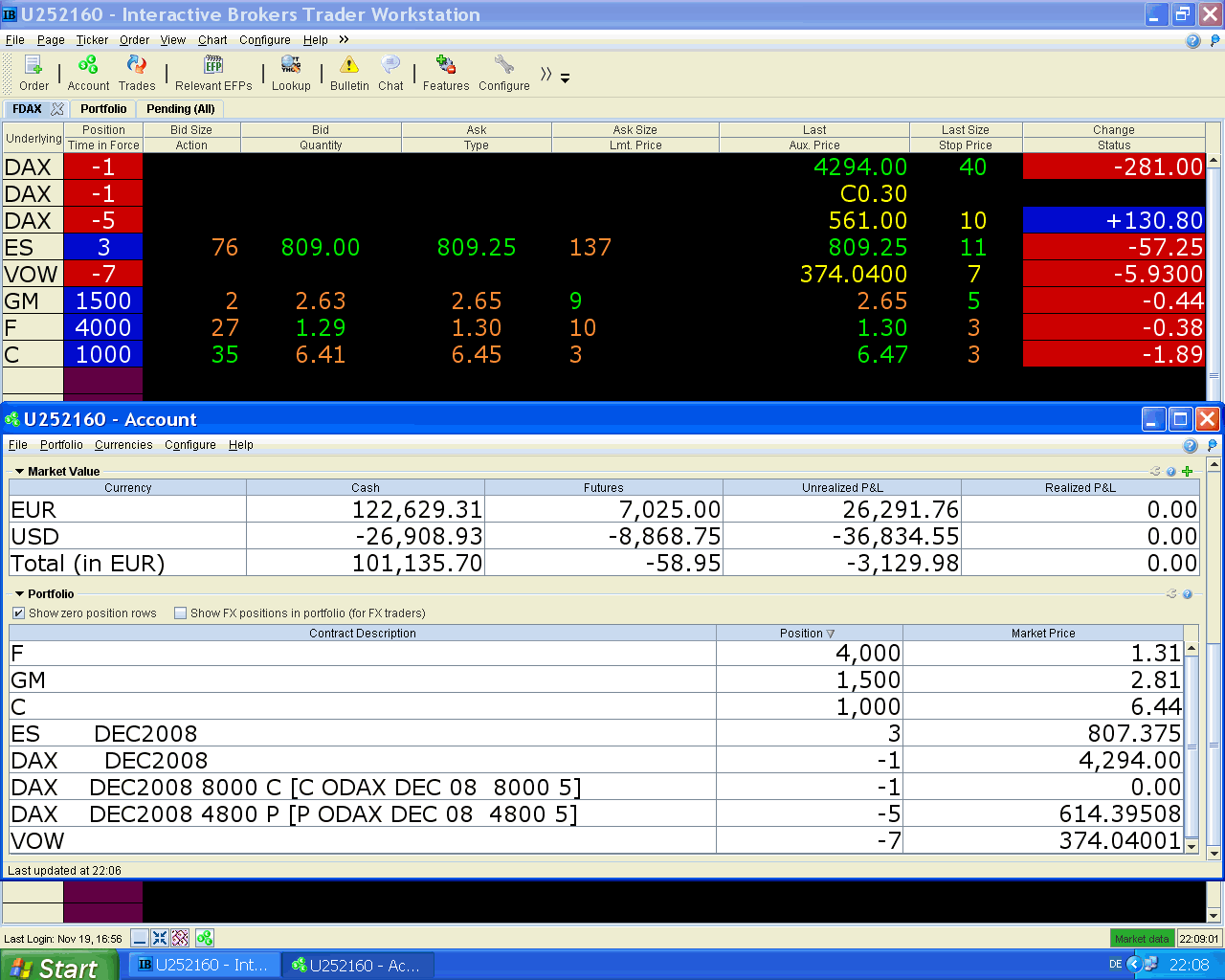Open the Account toolbar icon
This screenshot has width=1225, height=980.
tap(88, 73)
